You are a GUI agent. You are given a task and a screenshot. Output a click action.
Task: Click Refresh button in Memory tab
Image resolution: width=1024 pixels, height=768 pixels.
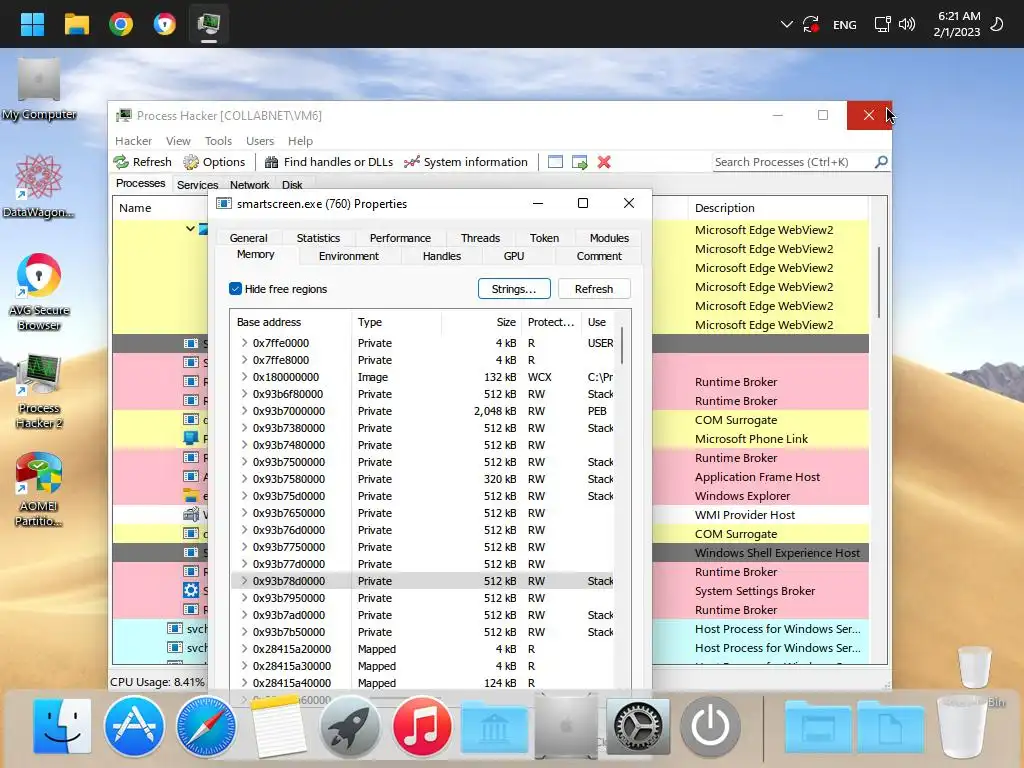click(594, 289)
